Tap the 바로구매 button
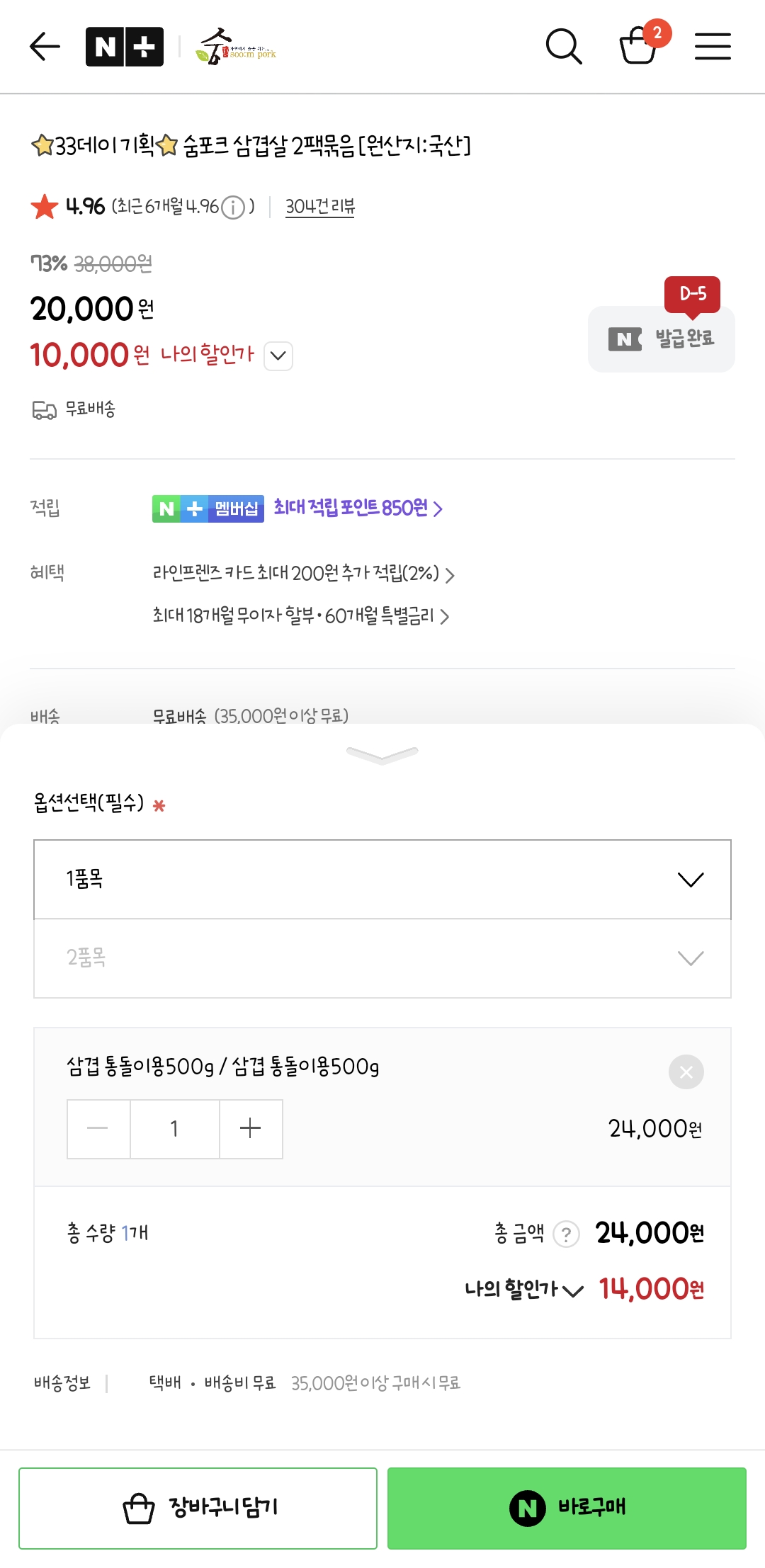Viewport: 765px width, 1568px height. (x=567, y=1508)
